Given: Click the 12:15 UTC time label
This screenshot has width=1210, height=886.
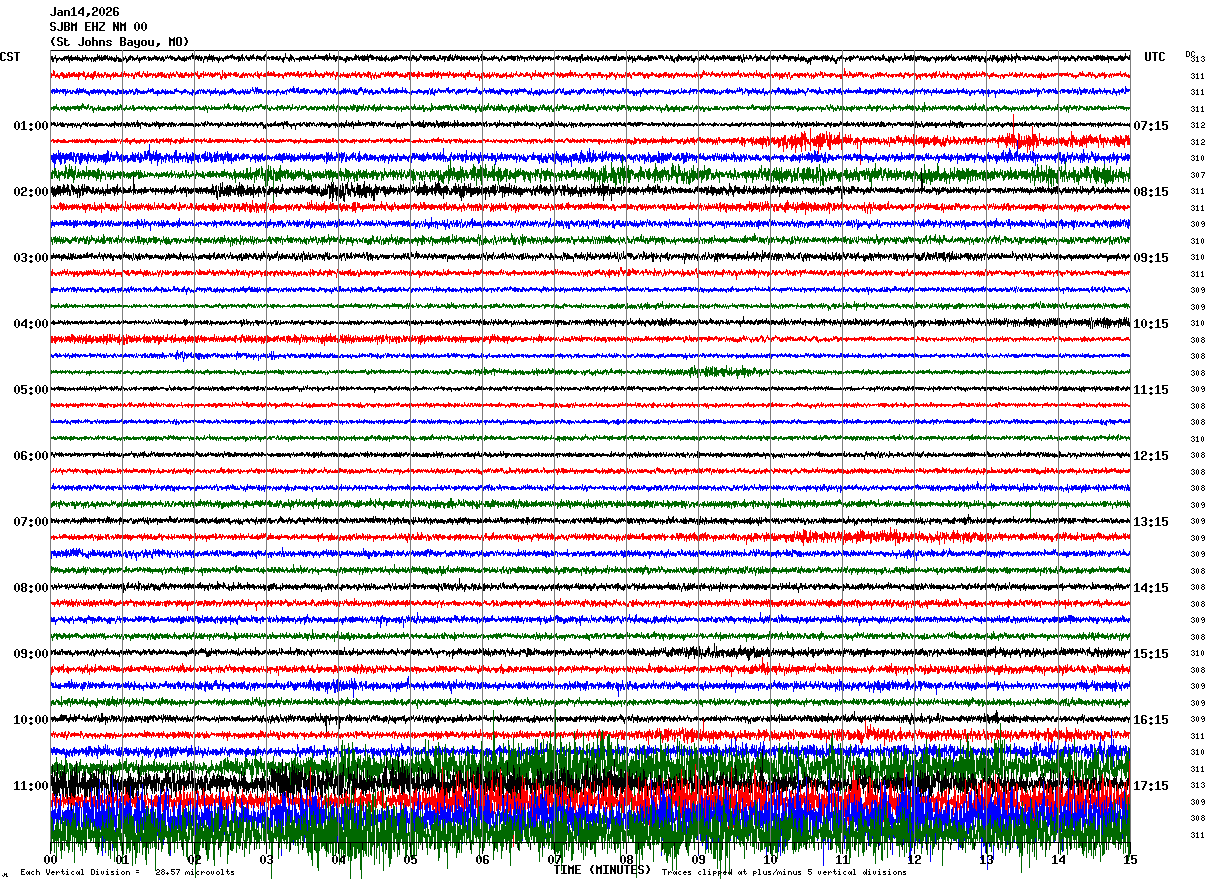Looking at the screenshot, I should 1151,456.
